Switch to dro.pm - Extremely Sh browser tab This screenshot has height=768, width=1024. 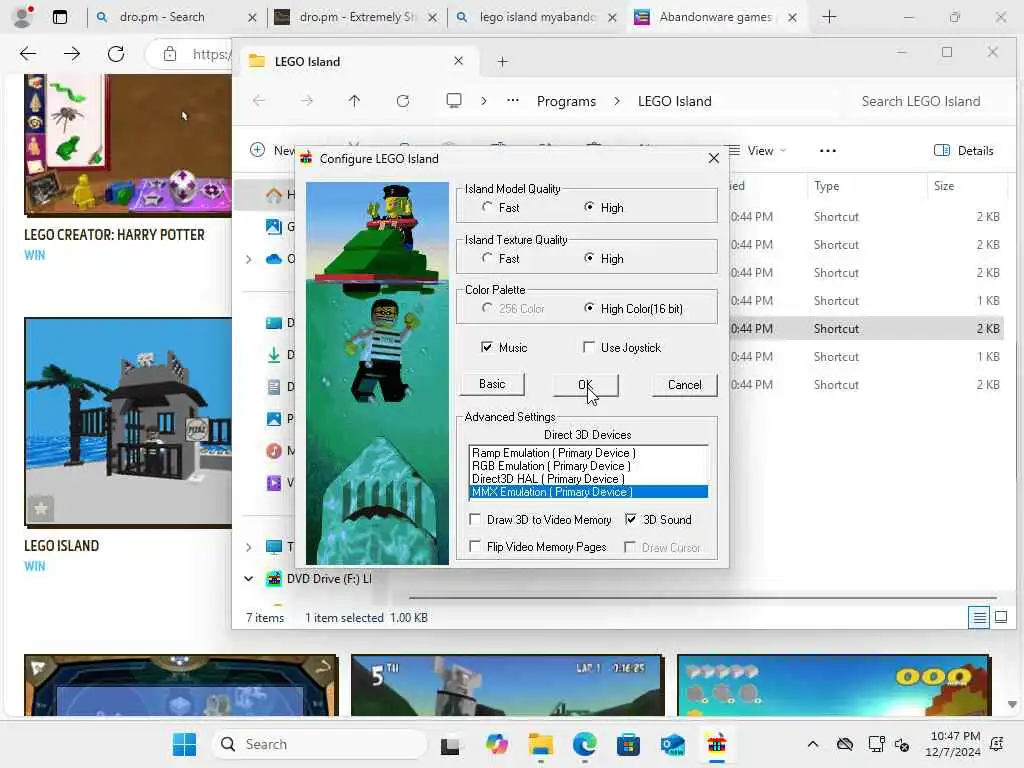tap(357, 17)
